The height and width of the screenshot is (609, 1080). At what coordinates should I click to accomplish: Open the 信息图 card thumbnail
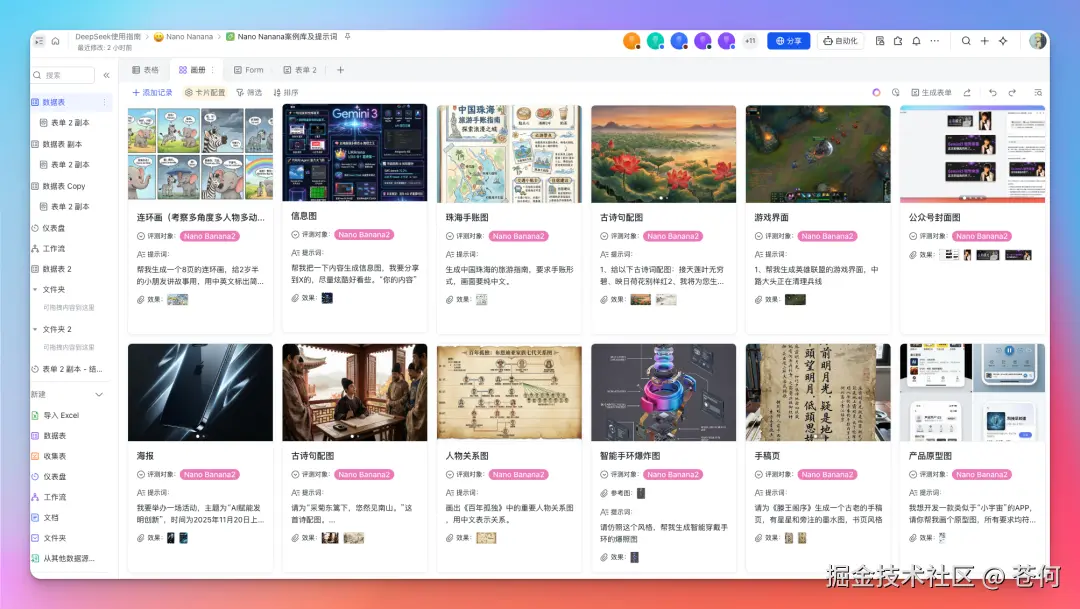click(x=354, y=155)
